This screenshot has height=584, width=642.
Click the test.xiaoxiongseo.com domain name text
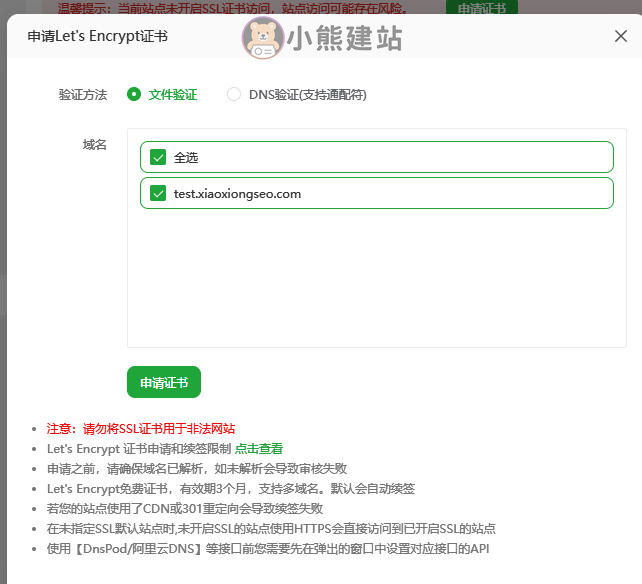tap(237, 194)
